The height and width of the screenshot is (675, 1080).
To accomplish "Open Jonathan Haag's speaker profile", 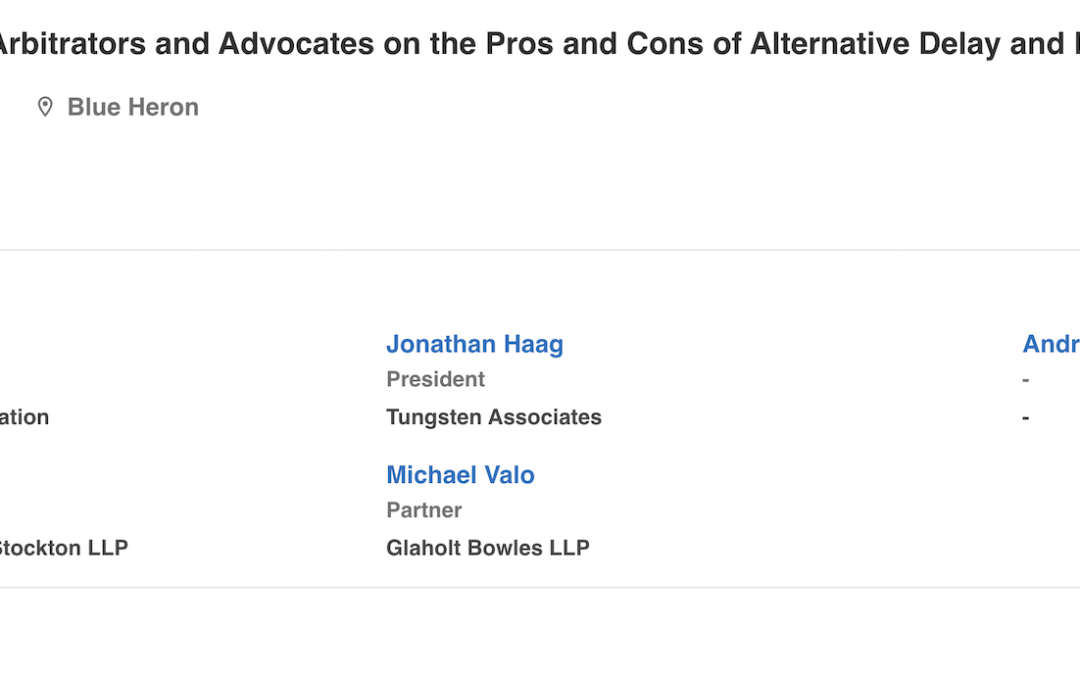I will (474, 344).
